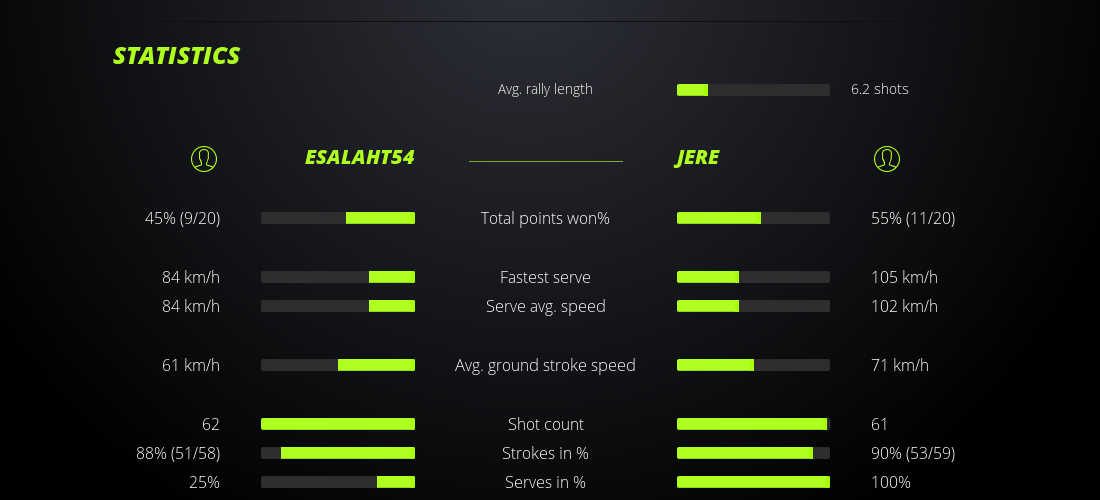Select the ESALAHT54 player name
Screen dimensions: 1100x500
click(x=359, y=158)
